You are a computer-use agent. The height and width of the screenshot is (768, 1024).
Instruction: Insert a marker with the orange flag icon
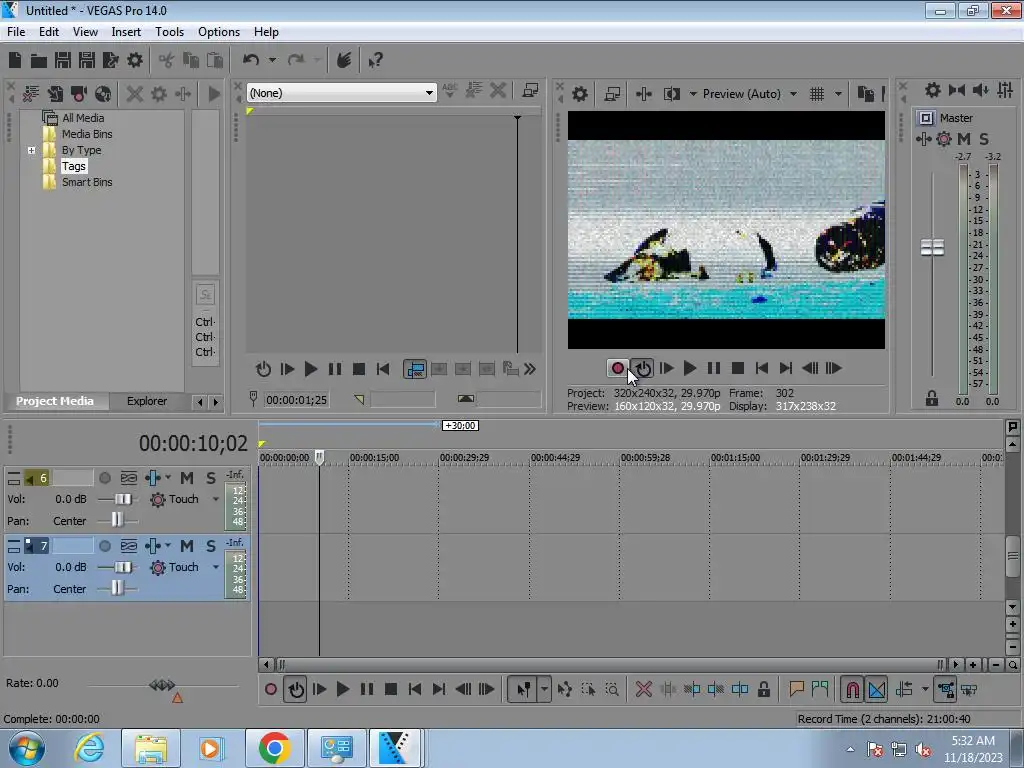pyautogui.click(x=796, y=689)
